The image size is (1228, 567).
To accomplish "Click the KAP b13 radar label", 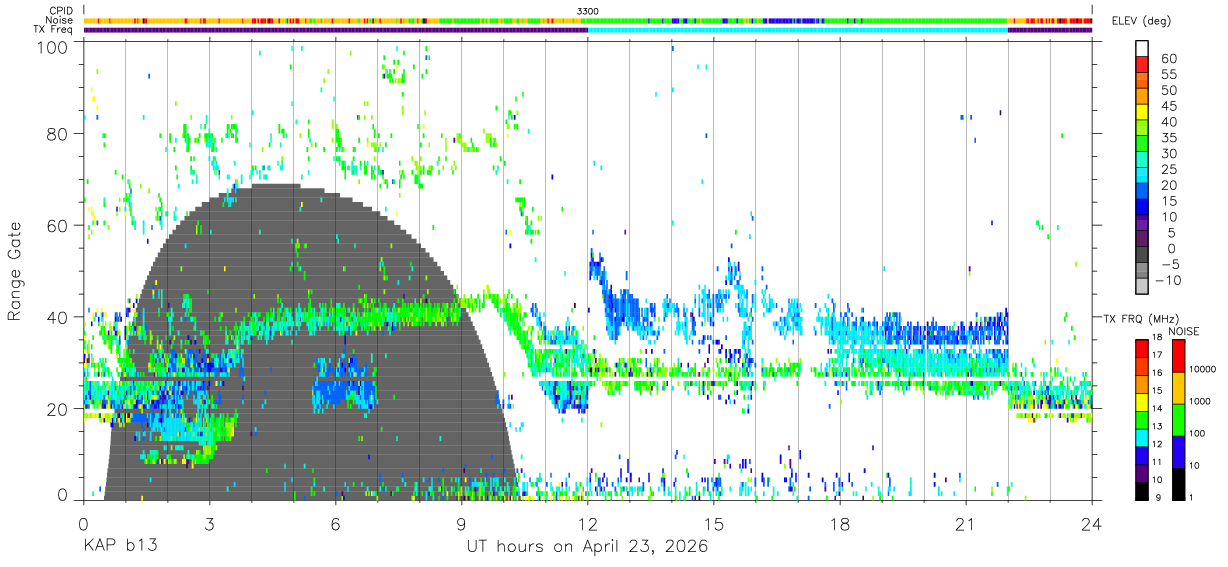I will pyautogui.click(x=119, y=546).
